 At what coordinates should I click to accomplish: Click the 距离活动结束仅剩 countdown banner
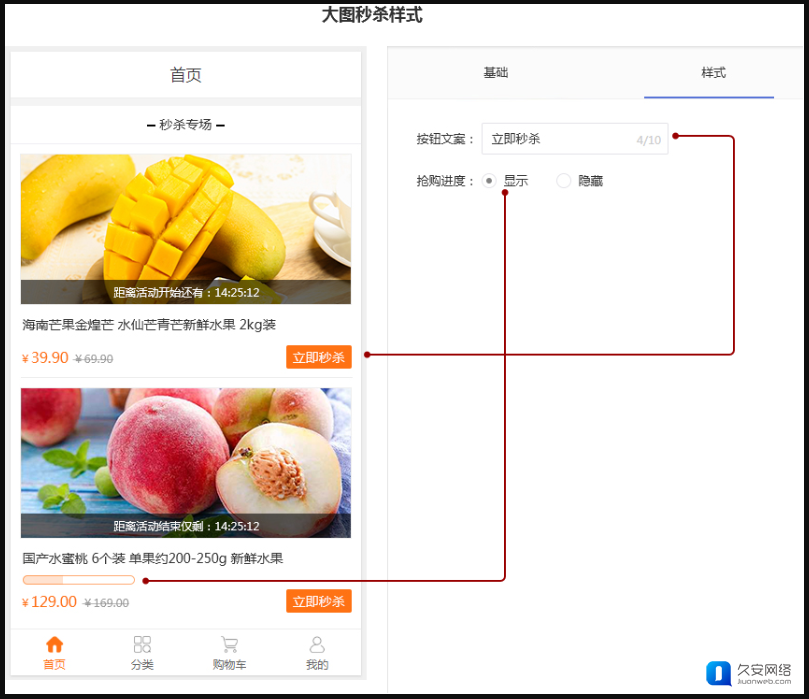click(x=186, y=526)
